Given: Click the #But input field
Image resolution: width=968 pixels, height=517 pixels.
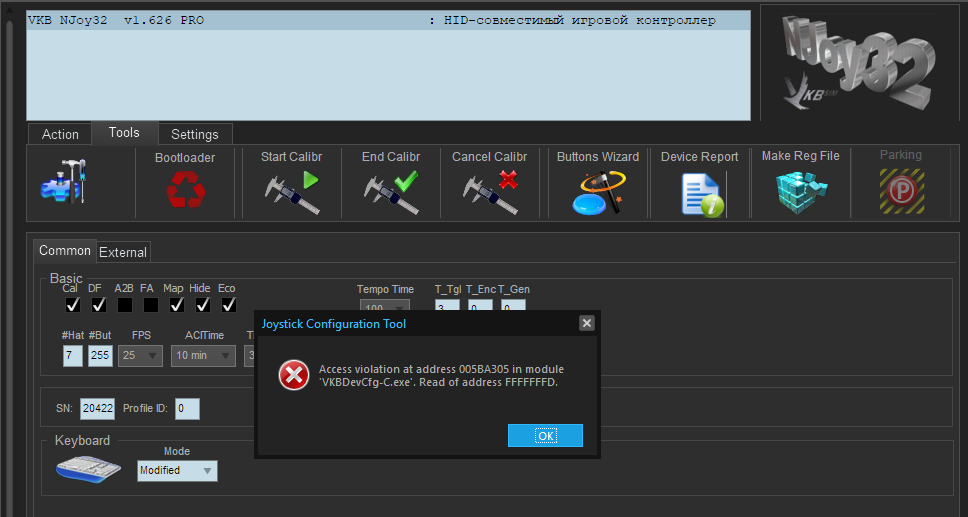Looking at the screenshot, I should [x=100, y=356].
